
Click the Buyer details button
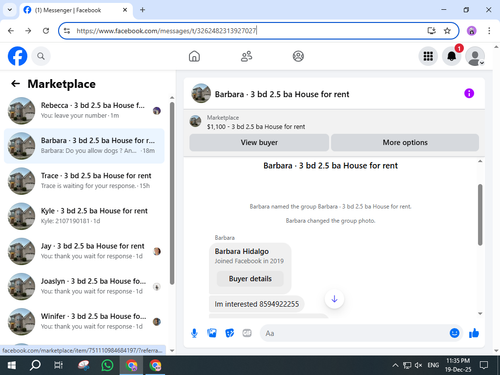click(x=250, y=279)
